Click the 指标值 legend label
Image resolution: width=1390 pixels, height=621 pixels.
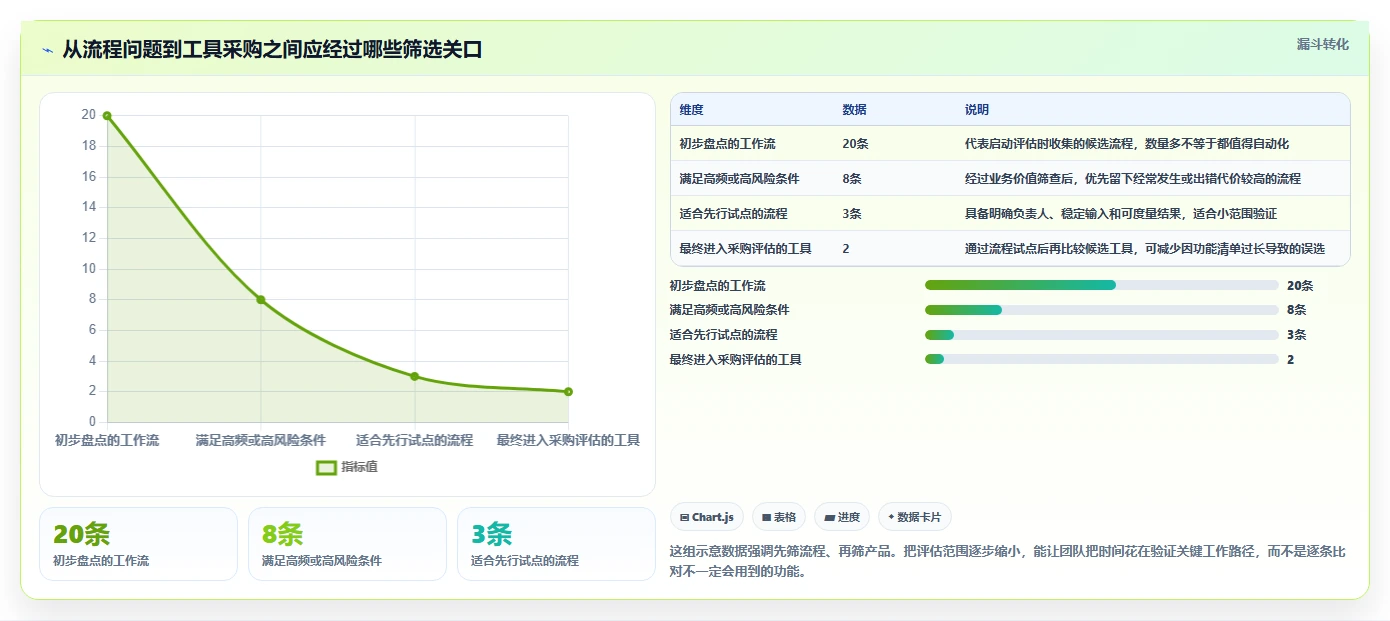(x=359, y=467)
